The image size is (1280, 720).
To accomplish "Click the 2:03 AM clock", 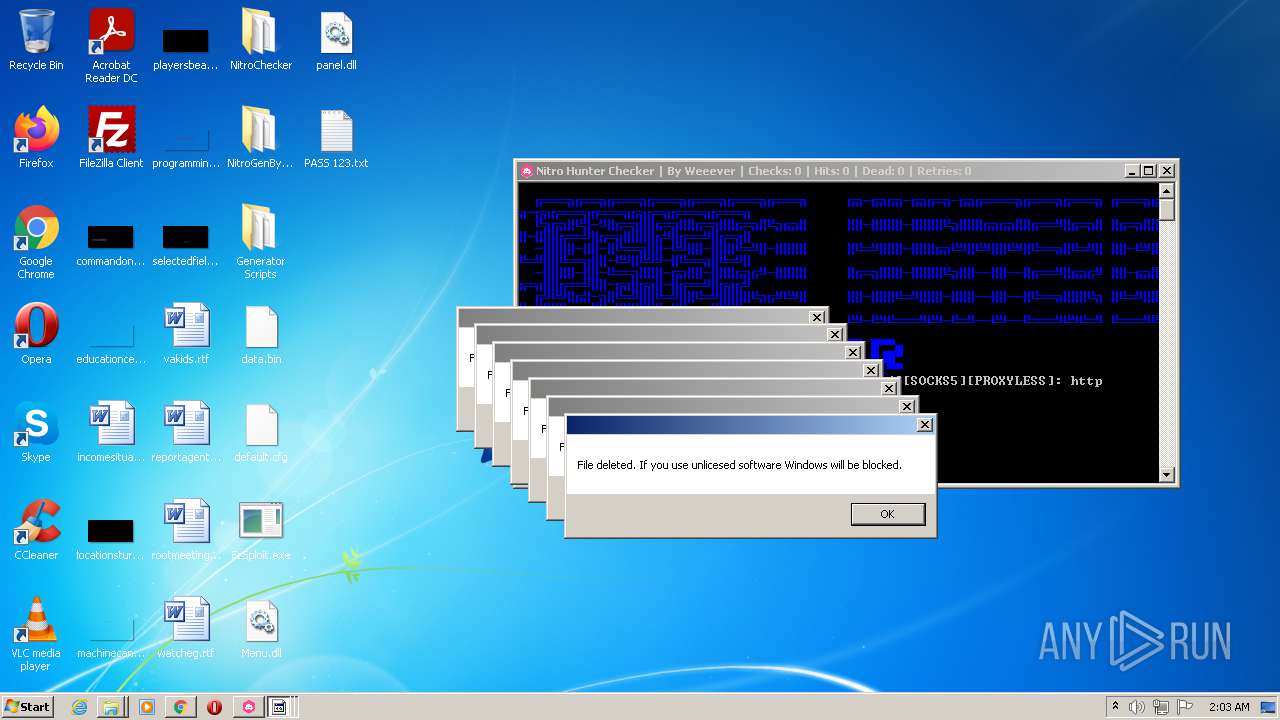I will pyautogui.click(x=1229, y=707).
